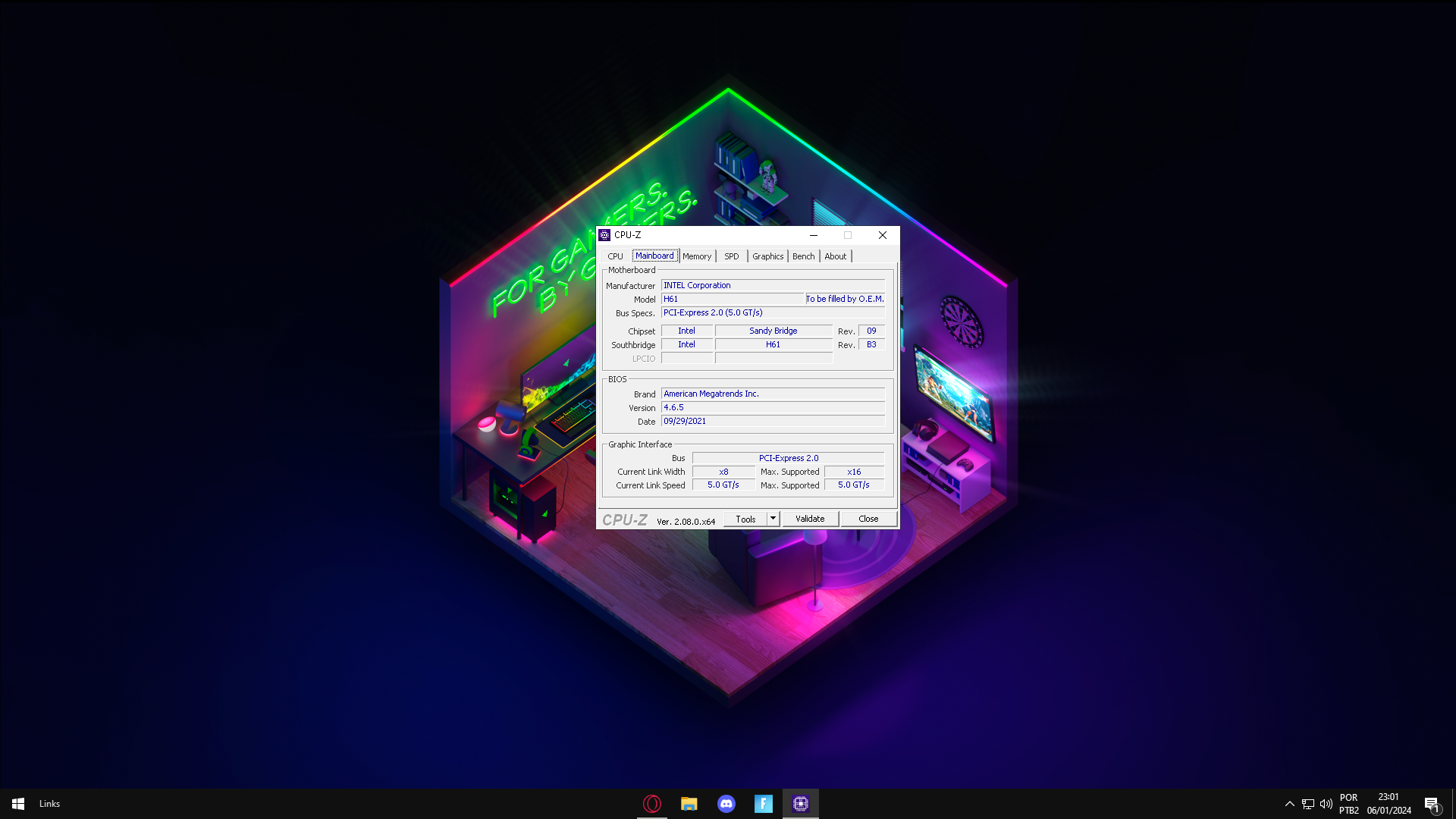Click the Chipset Sandy Bridge value

(773, 331)
